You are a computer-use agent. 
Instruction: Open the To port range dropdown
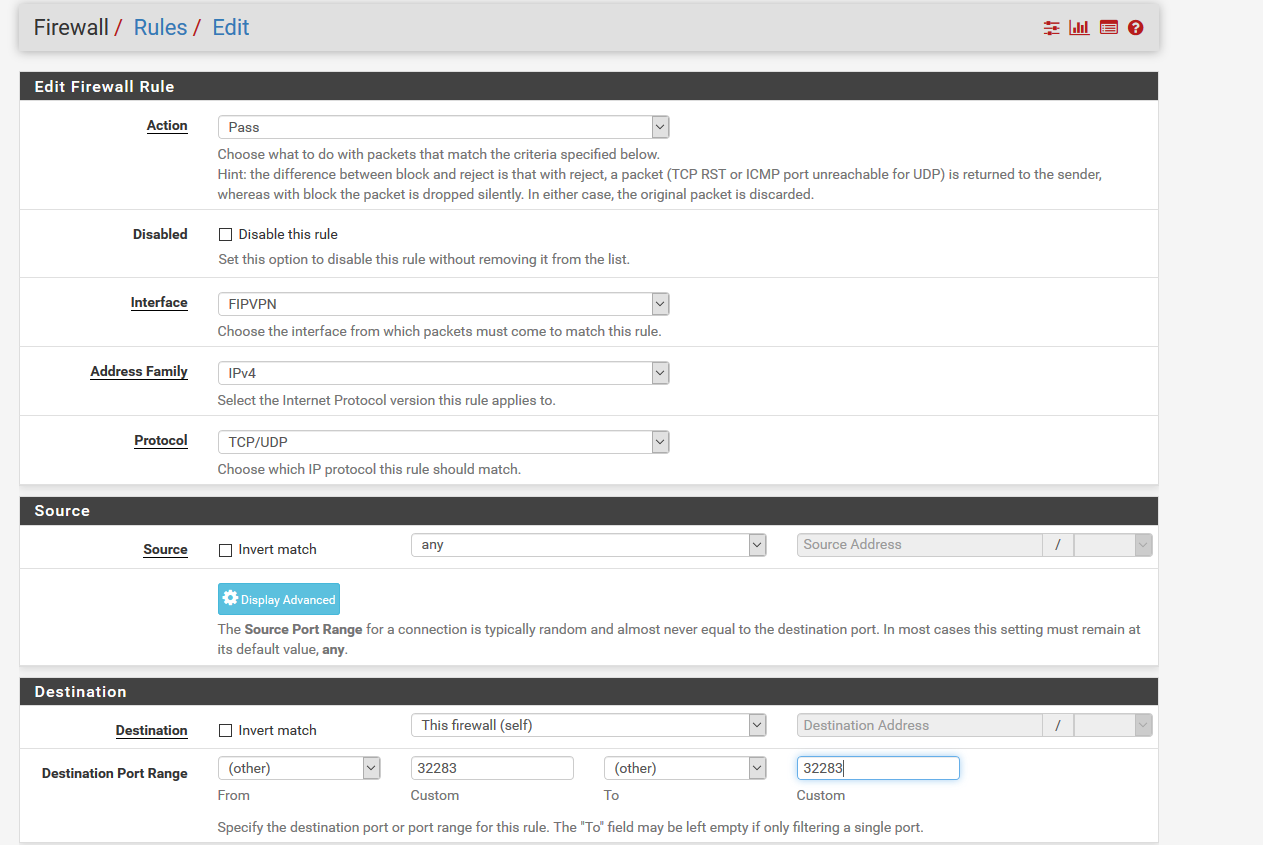click(x=685, y=768)
